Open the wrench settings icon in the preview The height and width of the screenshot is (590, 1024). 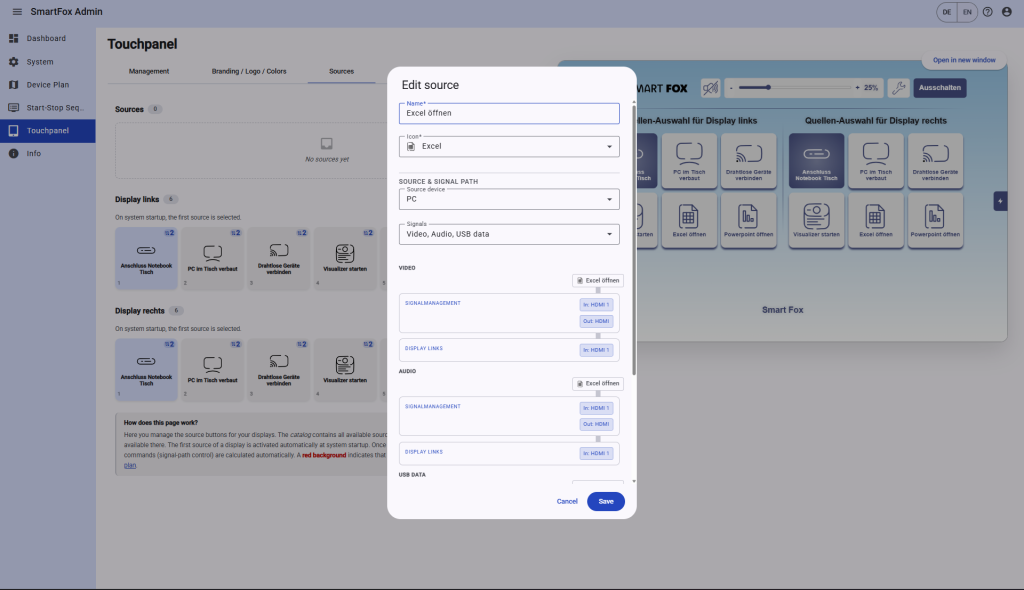coord(899,88)
